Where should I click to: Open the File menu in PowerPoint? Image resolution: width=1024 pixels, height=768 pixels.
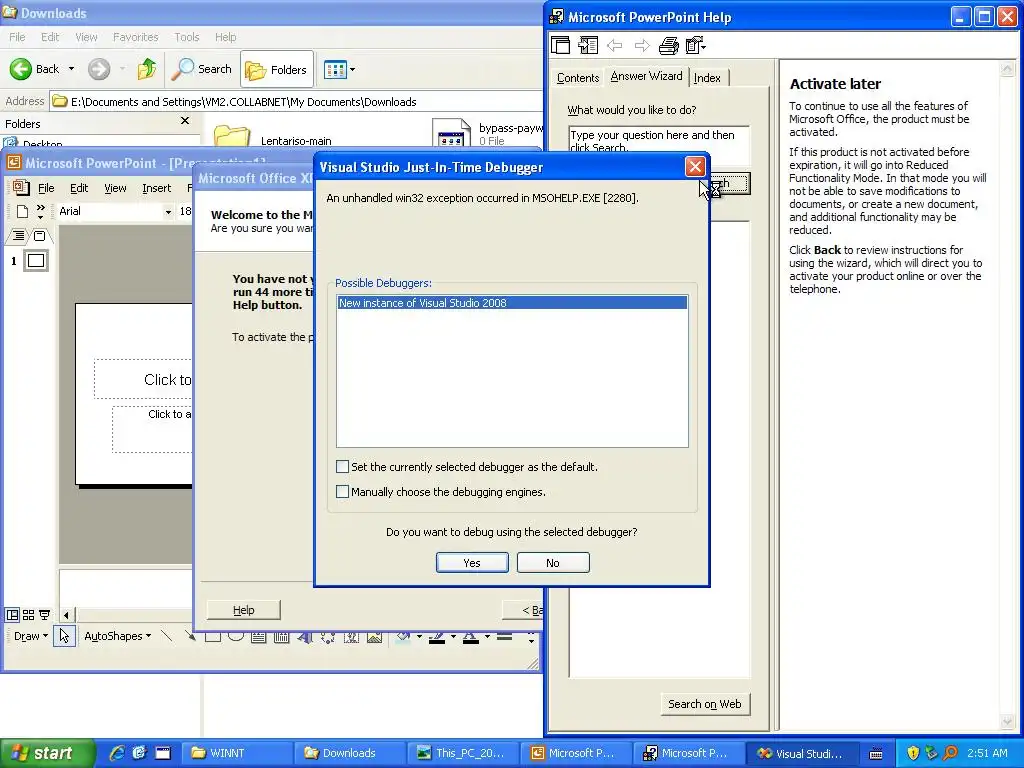(46, 188)
